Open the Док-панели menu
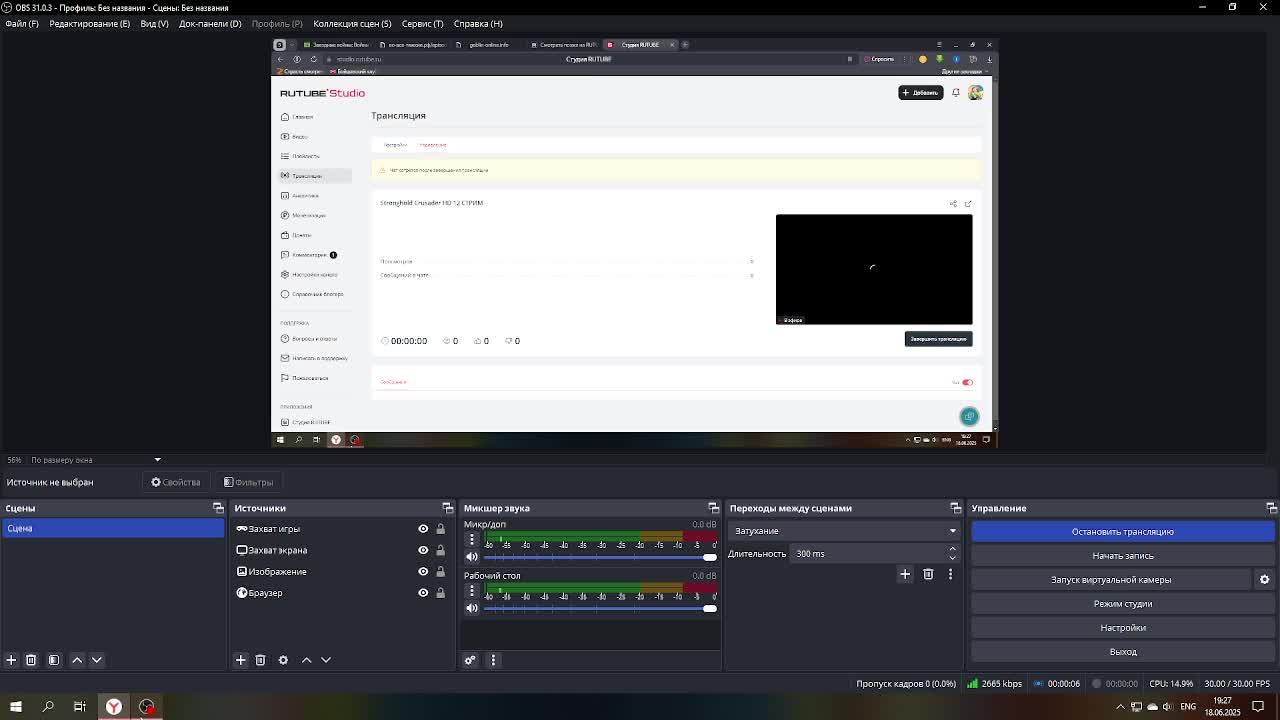Image resolution: width=1280 pixels, height=720 pixels. [210, 23]
